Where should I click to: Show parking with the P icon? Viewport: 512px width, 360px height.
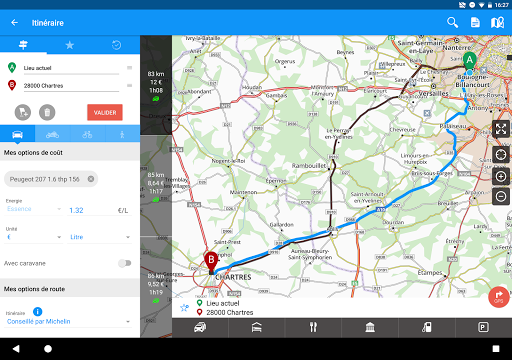coord(483,327)
